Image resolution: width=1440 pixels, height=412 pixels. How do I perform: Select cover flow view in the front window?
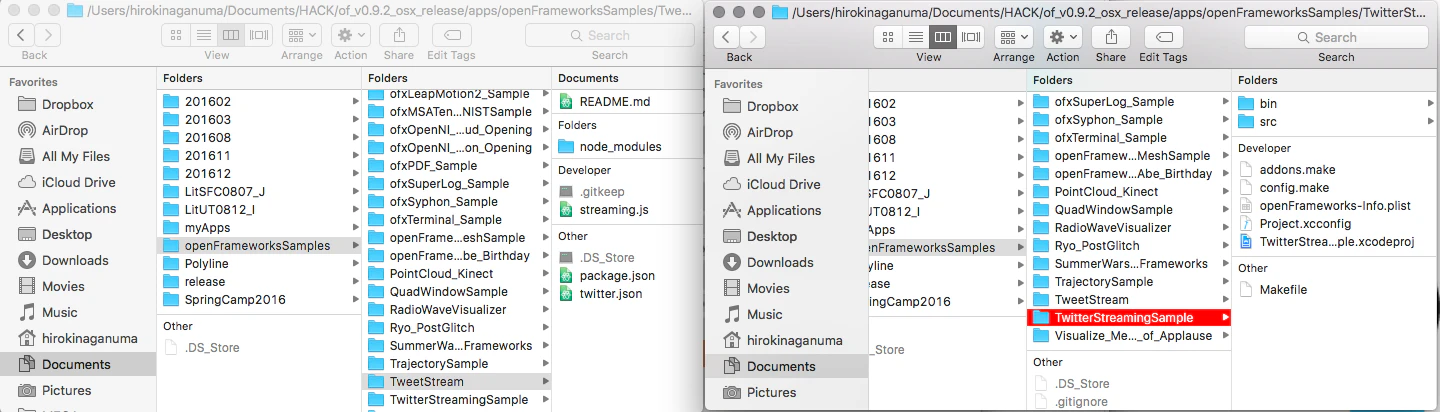pos(971,37)
